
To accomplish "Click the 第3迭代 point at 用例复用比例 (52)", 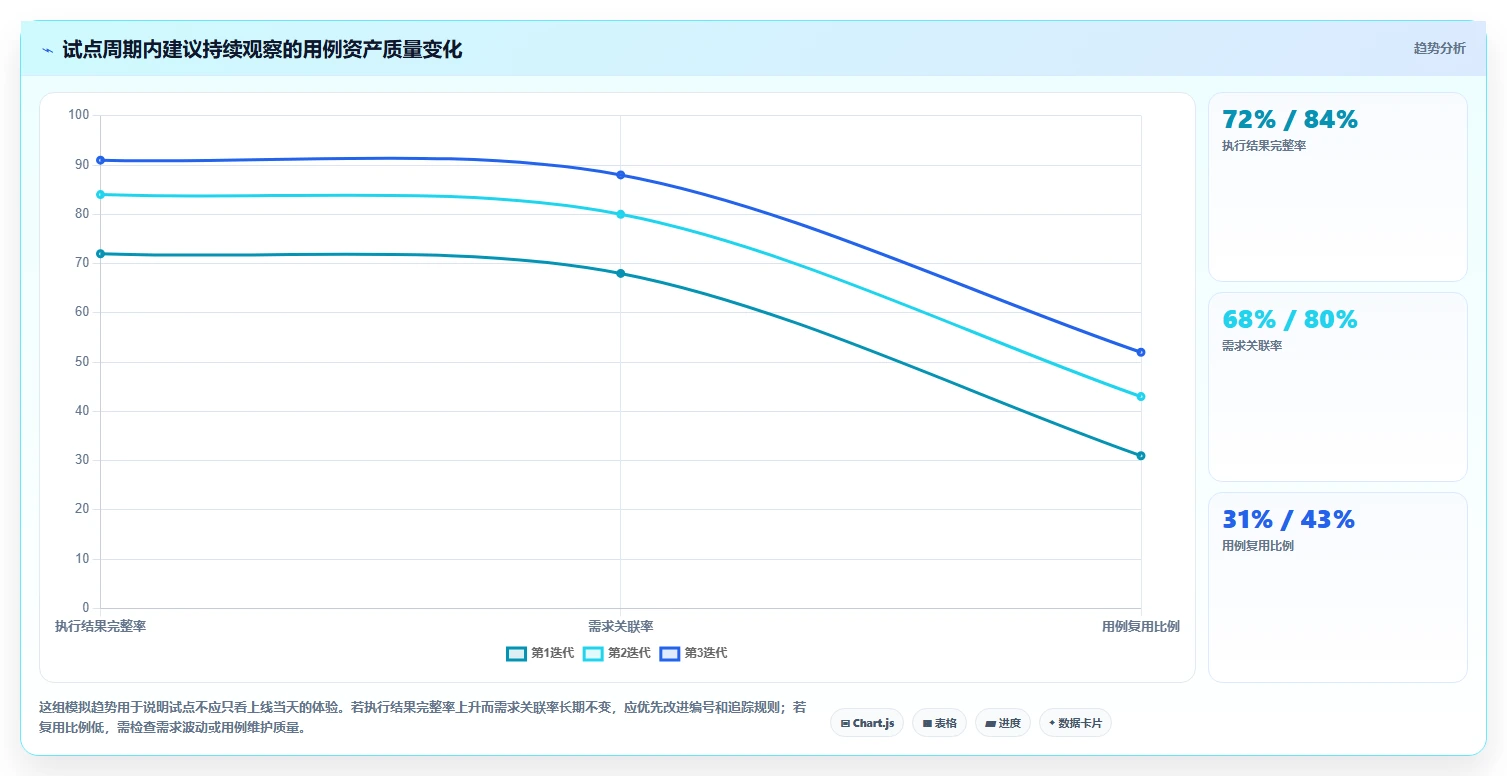I will 1141,352.
